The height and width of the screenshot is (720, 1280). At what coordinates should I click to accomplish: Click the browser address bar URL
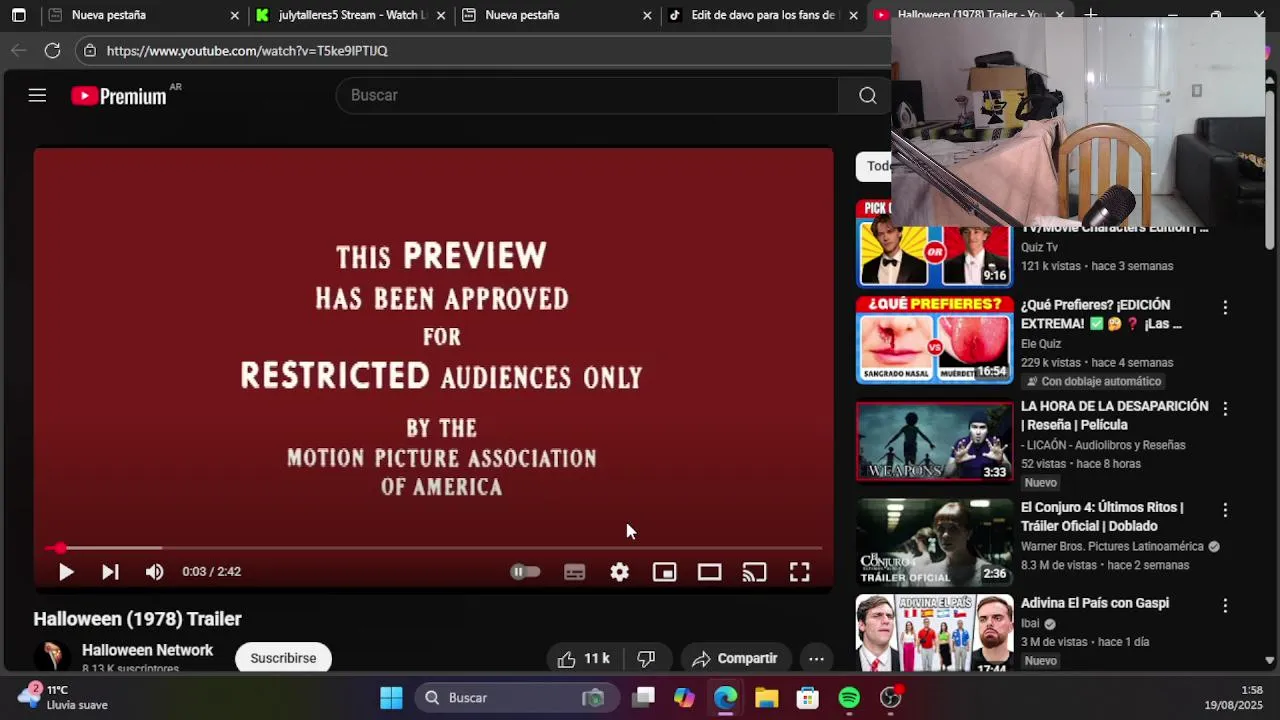247,50
